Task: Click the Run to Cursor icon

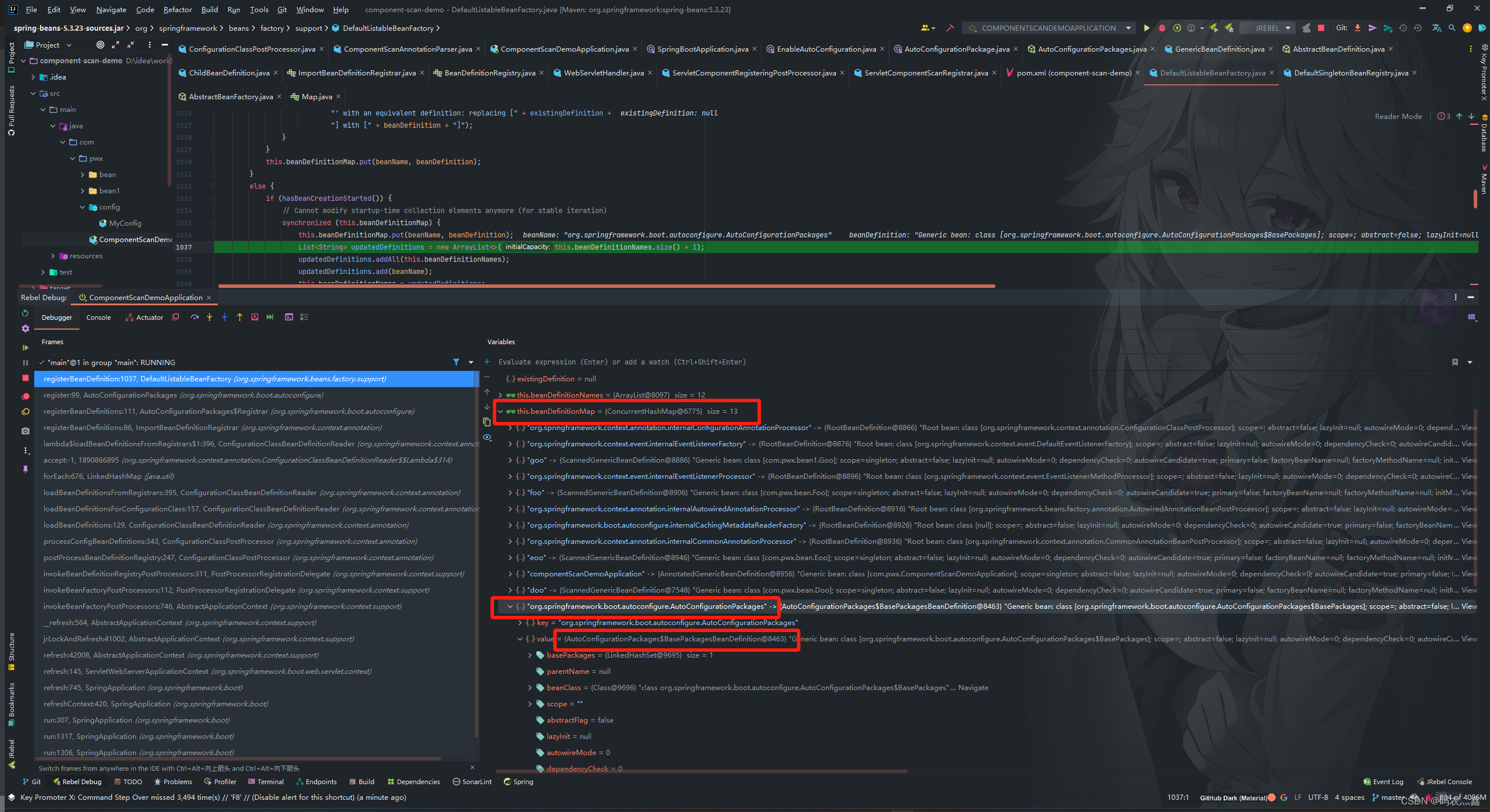Action: [270, 317]
